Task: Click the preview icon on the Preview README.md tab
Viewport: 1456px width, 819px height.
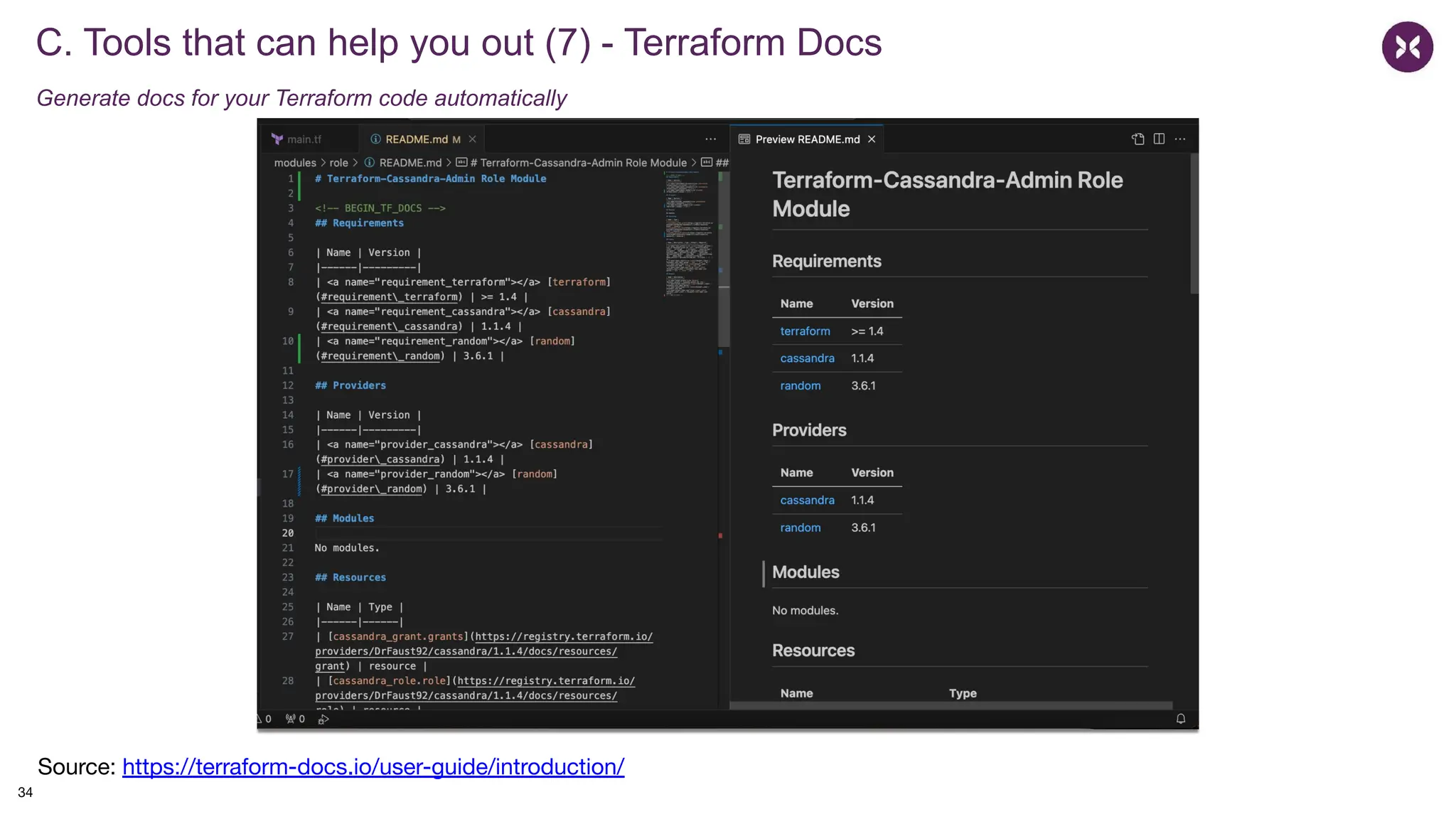Action: click(744, 139)
